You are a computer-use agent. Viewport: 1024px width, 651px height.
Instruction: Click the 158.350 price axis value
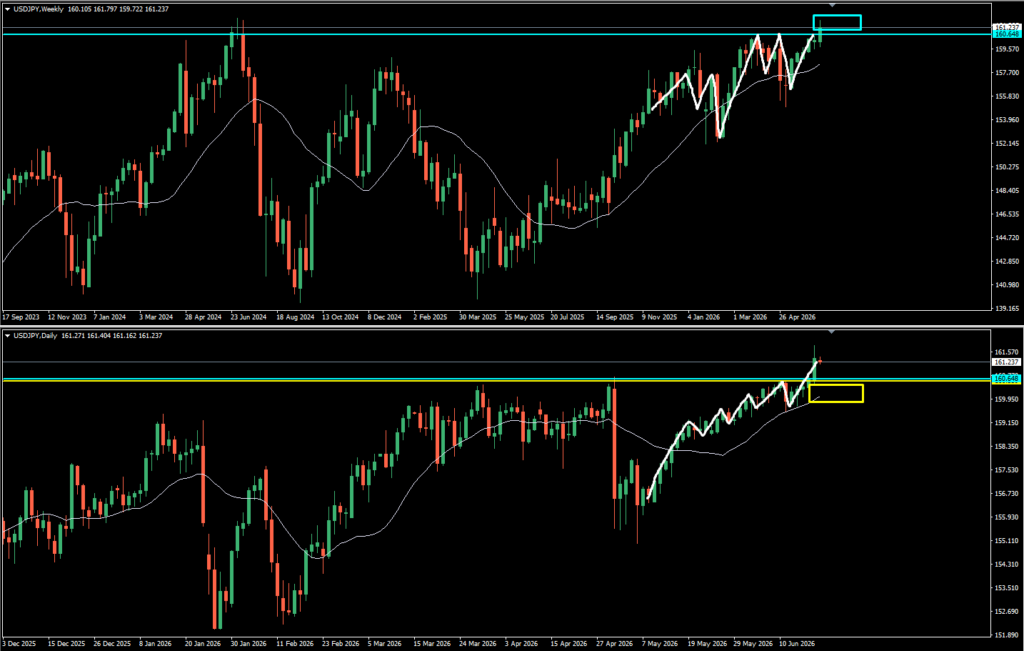click(x=1006, y=447)
